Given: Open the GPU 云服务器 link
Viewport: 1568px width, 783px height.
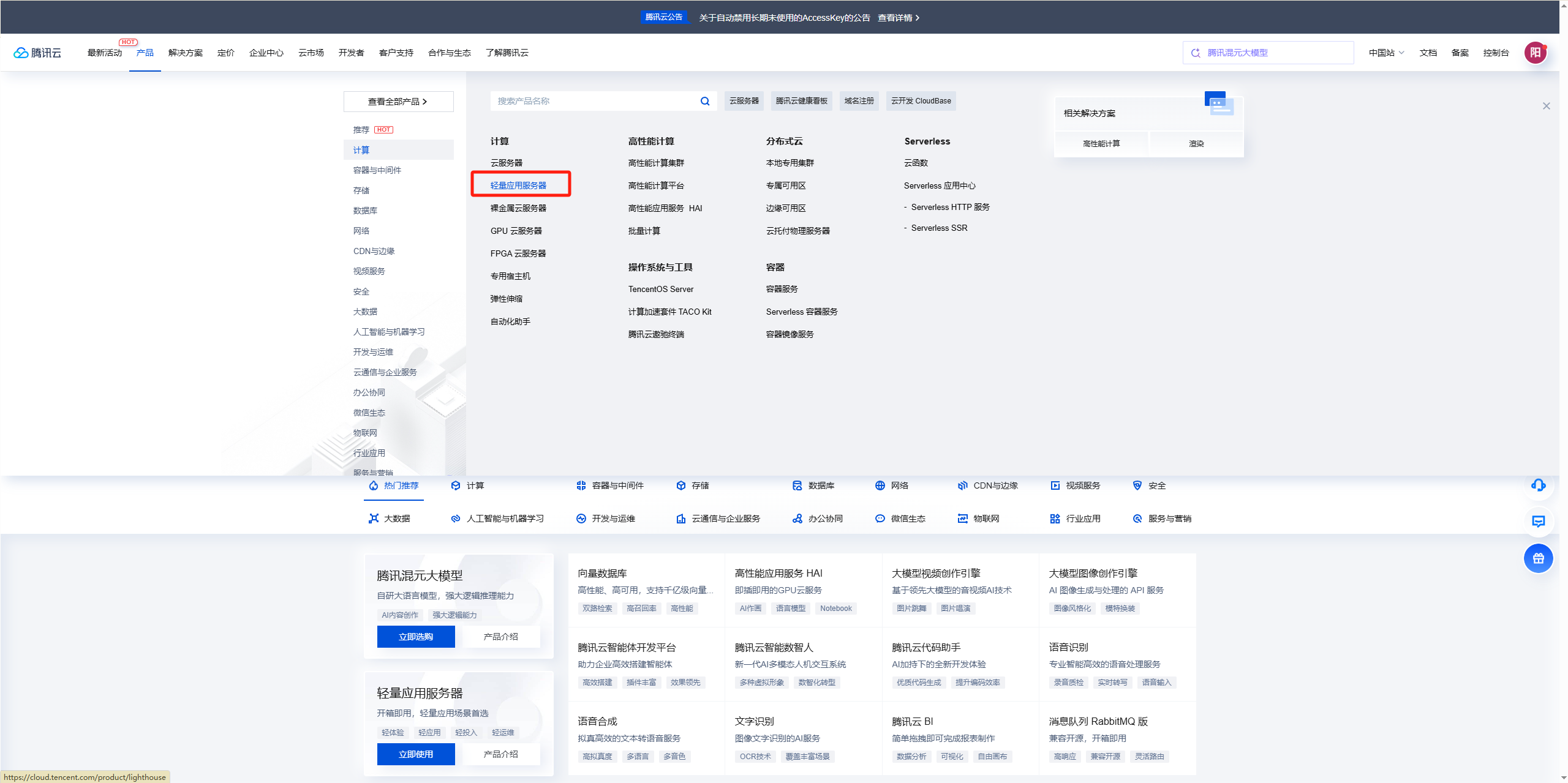Looking at the screenshot, I should click(x=516, y=231).
